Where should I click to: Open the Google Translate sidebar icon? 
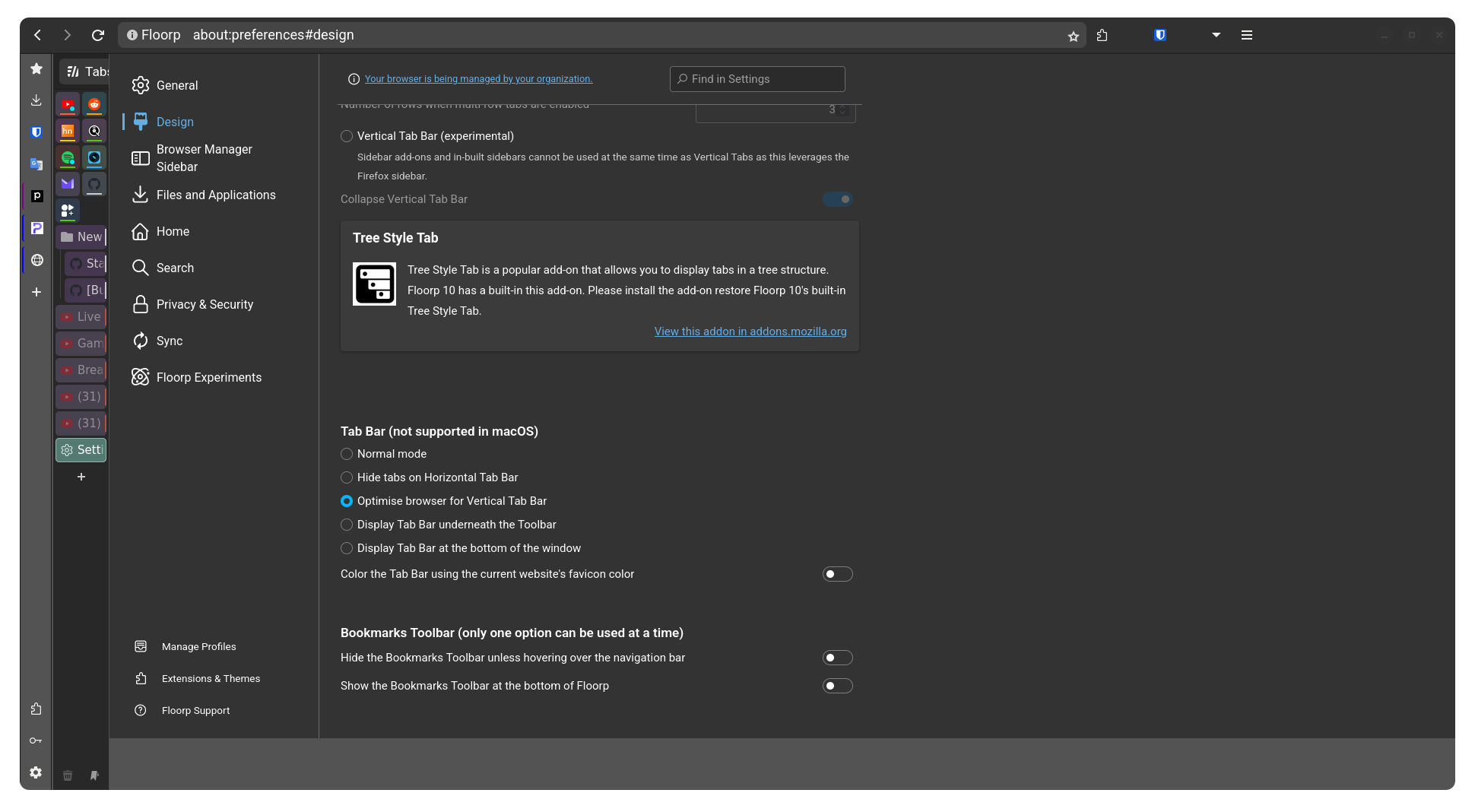[x=36, y=163]
